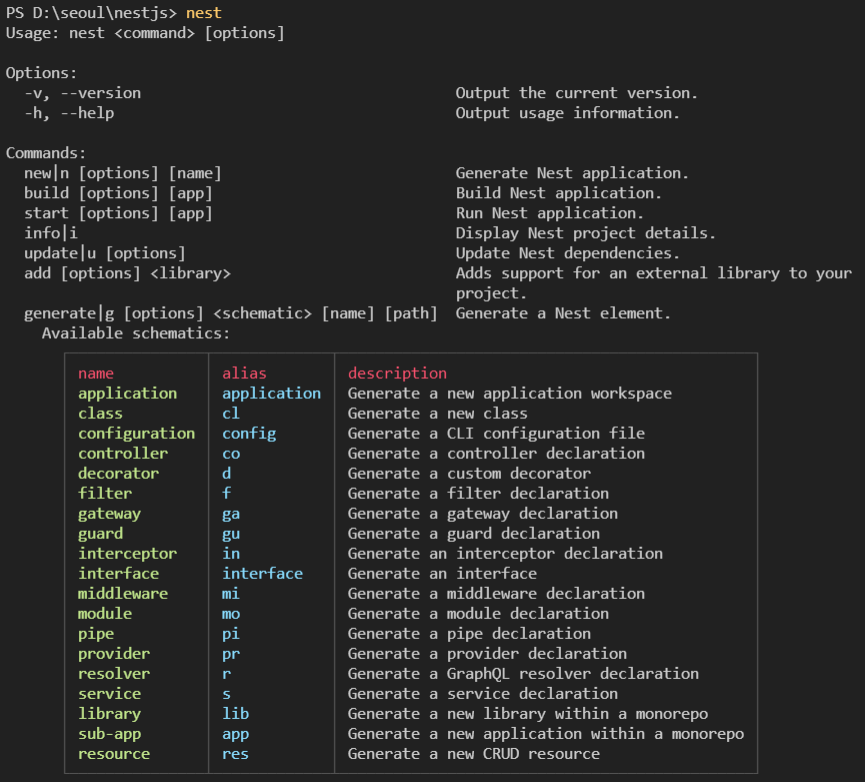Click 'service' in the name column
Screen dimensions: 865x782
point(109,694)
